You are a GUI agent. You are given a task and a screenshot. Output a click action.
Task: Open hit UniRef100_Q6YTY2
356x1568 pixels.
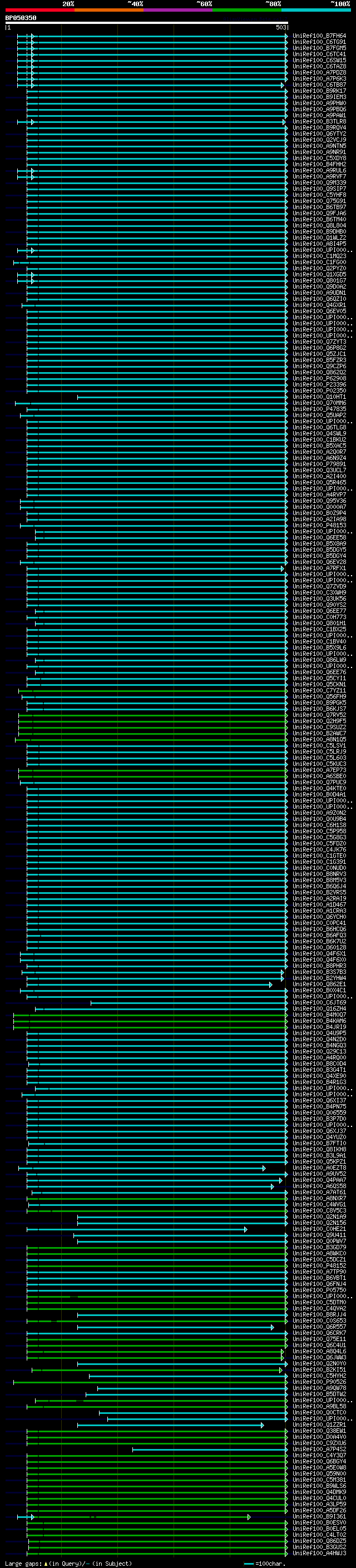coord(319,134)
